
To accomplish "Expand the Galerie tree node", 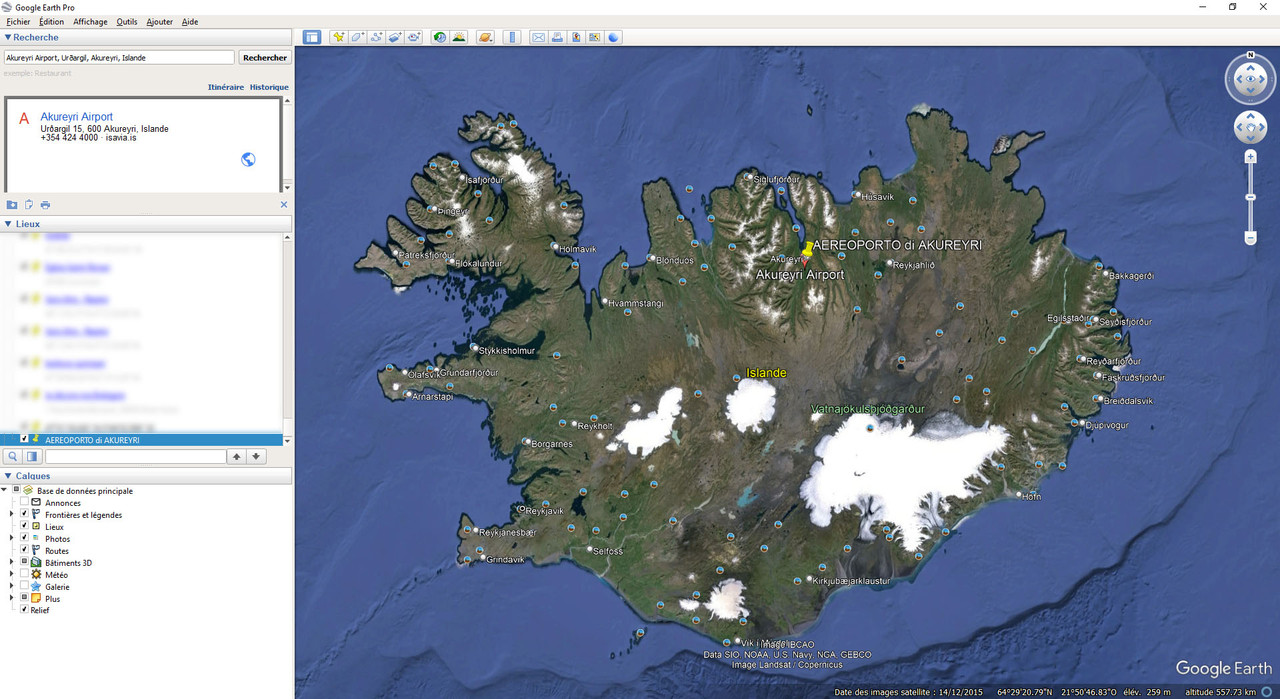I will click(x=12, y=587).
